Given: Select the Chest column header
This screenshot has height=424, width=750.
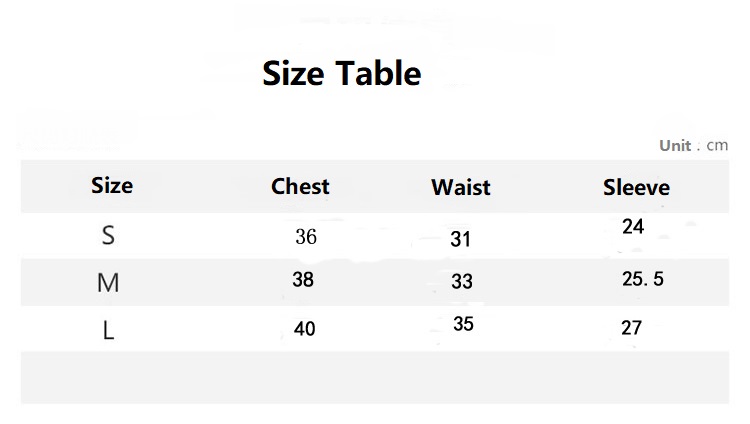Looking at the screenshot, I should 300,186.
